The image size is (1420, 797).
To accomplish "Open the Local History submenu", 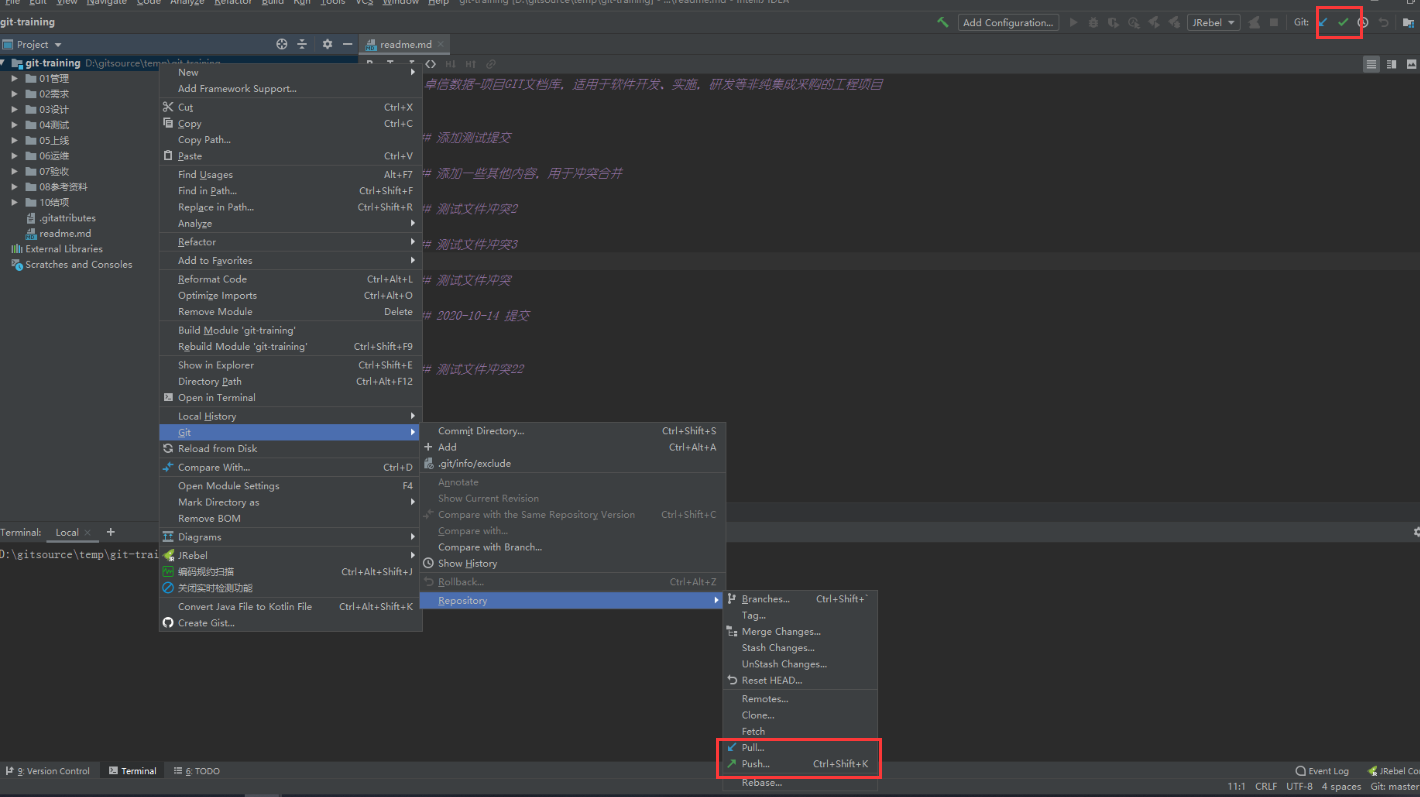I will tap(291, 416).
